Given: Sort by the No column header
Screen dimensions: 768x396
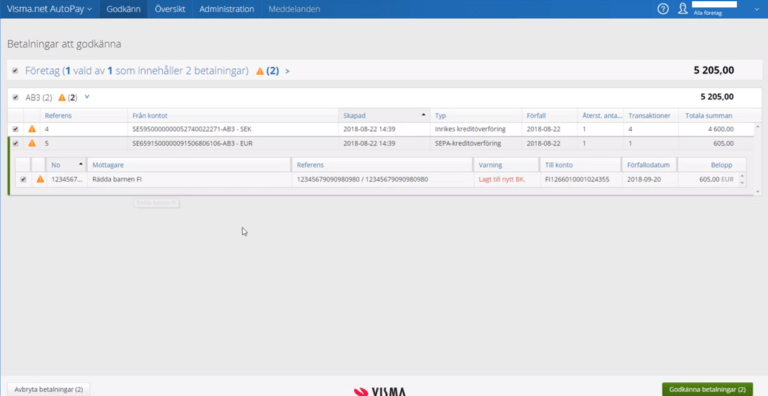Looking at the screenshot, I should pos(66,165).
